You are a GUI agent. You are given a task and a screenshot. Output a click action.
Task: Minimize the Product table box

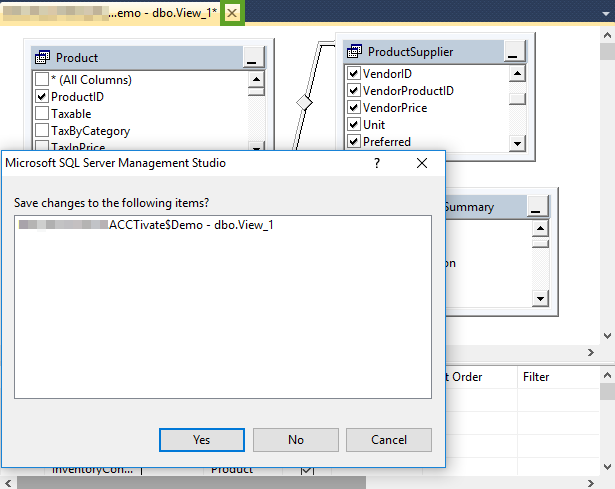253,57
